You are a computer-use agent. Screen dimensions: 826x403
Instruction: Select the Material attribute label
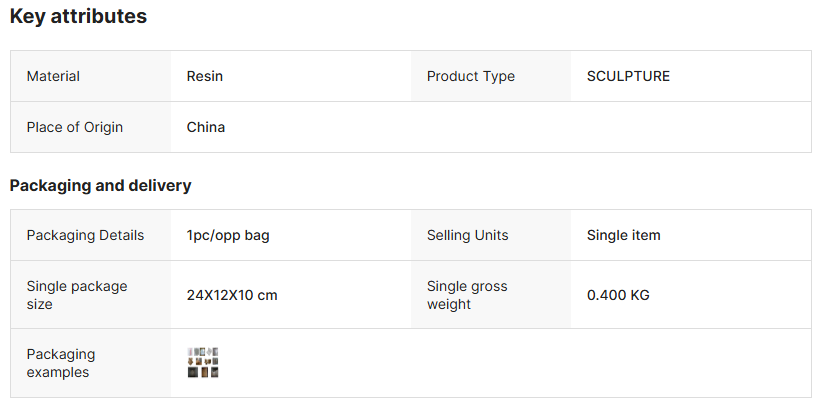[53, 76]
